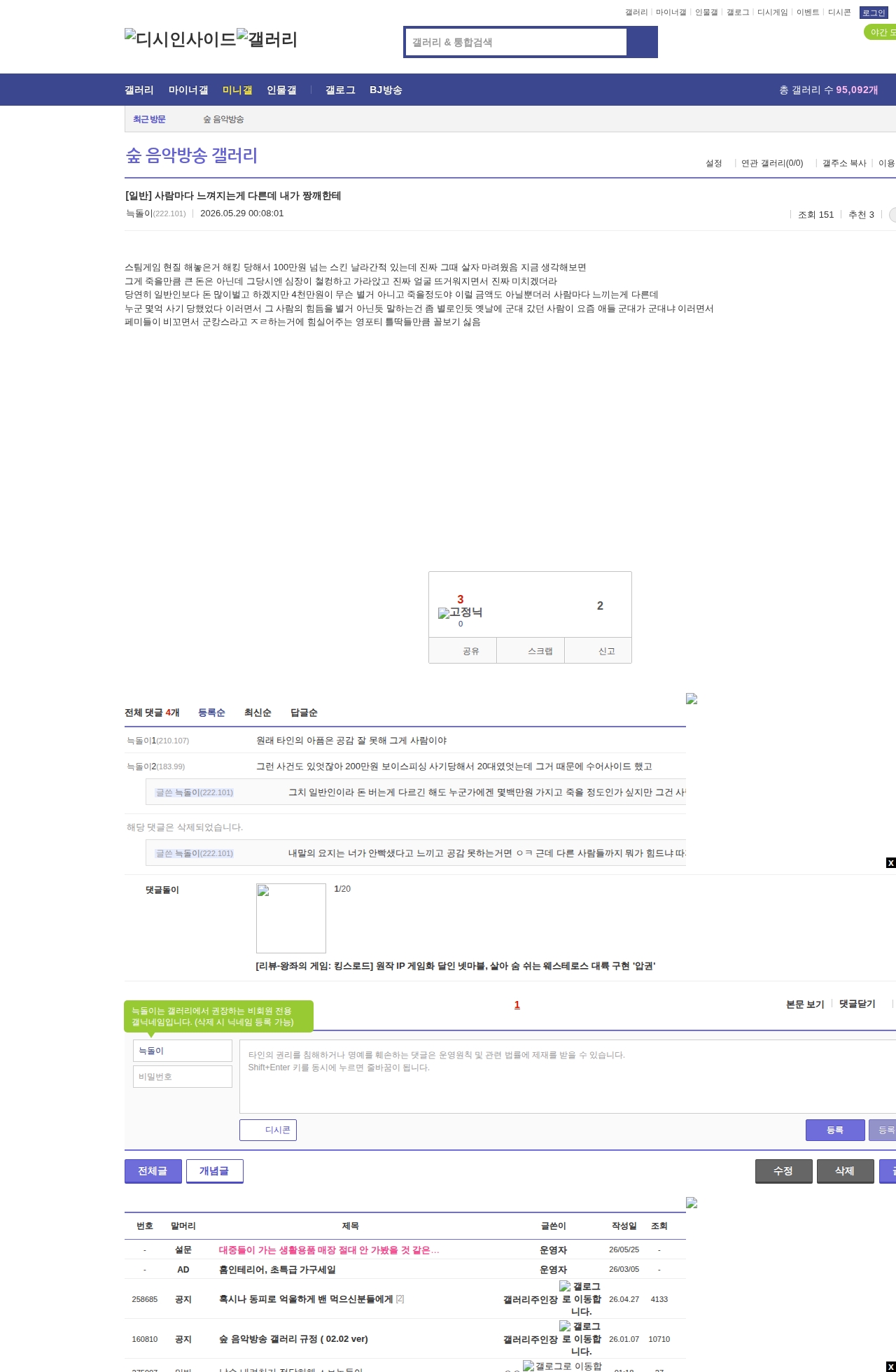The width and height of the screenshot is (896, 1372).
Task: Click the downvote count 2 in the recommendation box
Action: click(600, 605)
